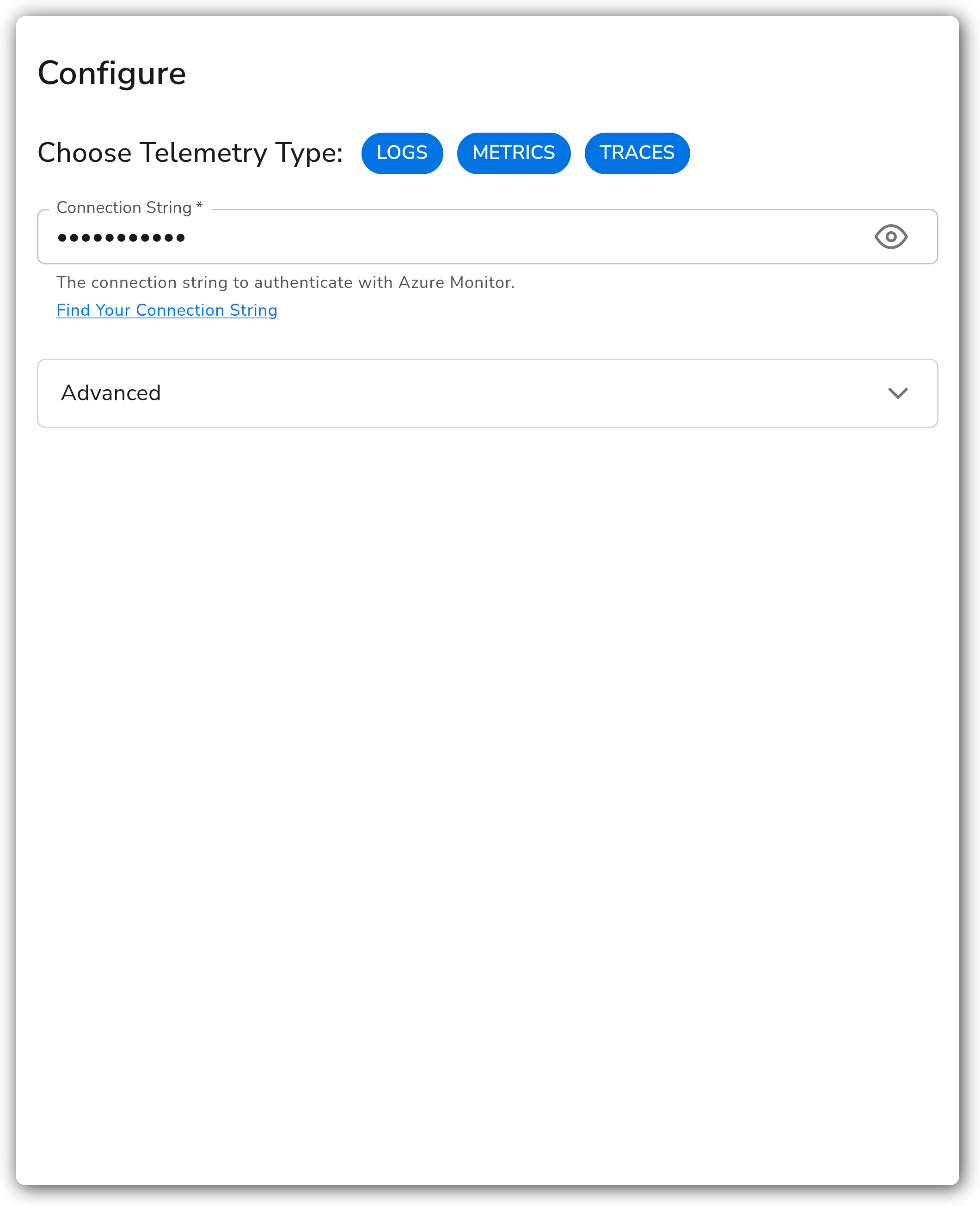Click the Azure Monitor helper text
Image resolution: width=980 pixels, height=1206 pixels.
tap(286, 282)
